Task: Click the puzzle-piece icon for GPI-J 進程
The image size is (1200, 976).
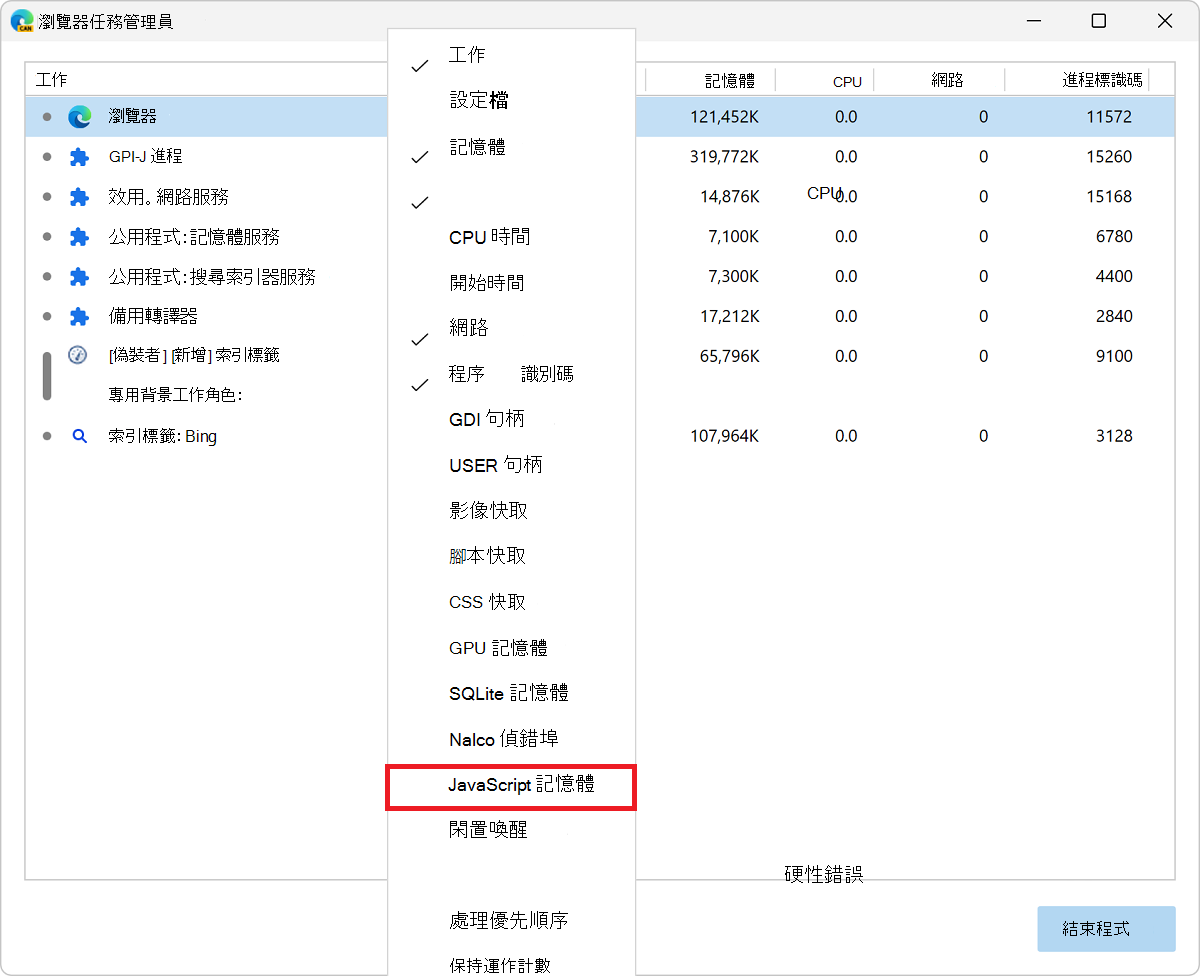Action: 79,156
